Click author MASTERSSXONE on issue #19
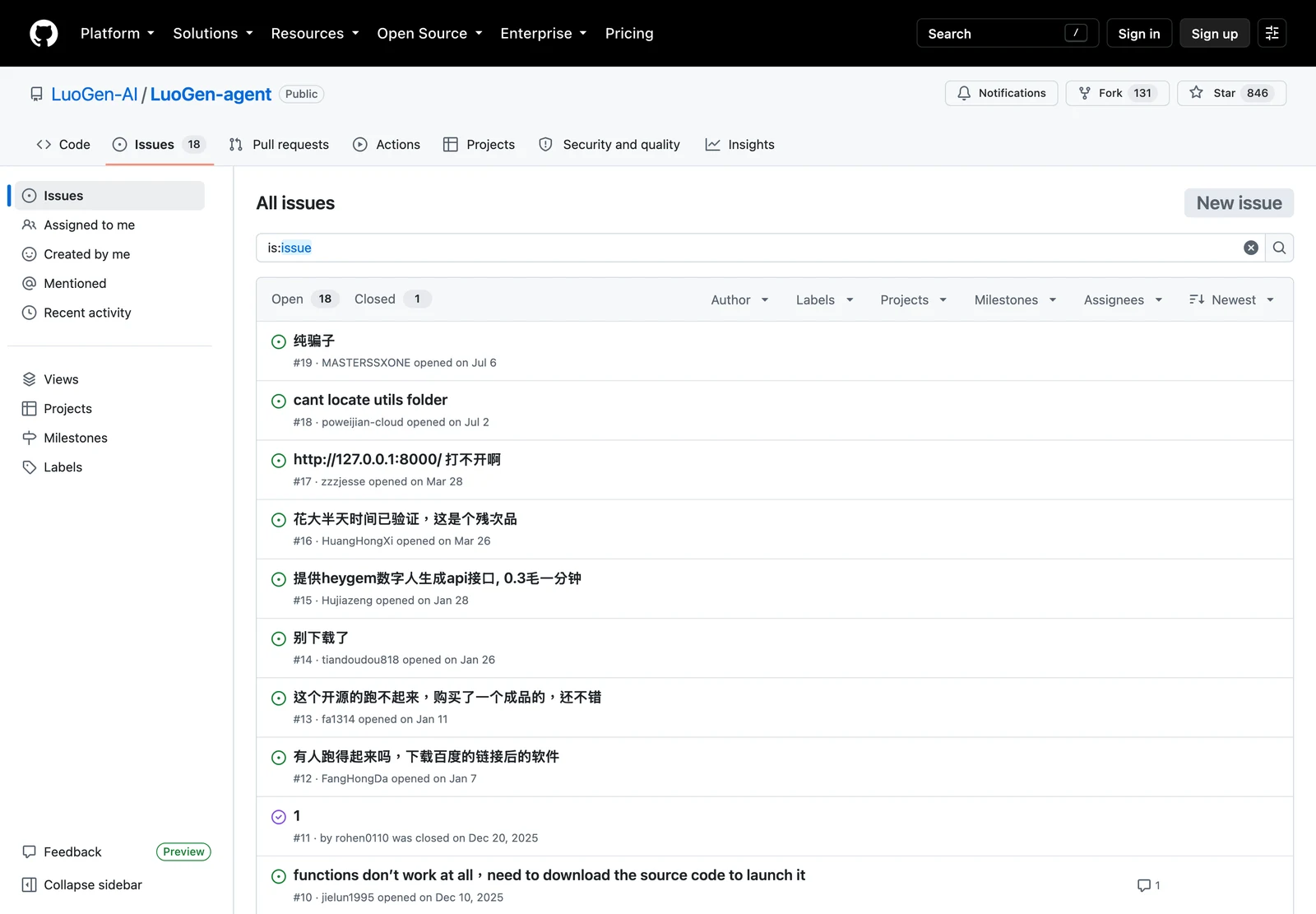 [366, 363]
